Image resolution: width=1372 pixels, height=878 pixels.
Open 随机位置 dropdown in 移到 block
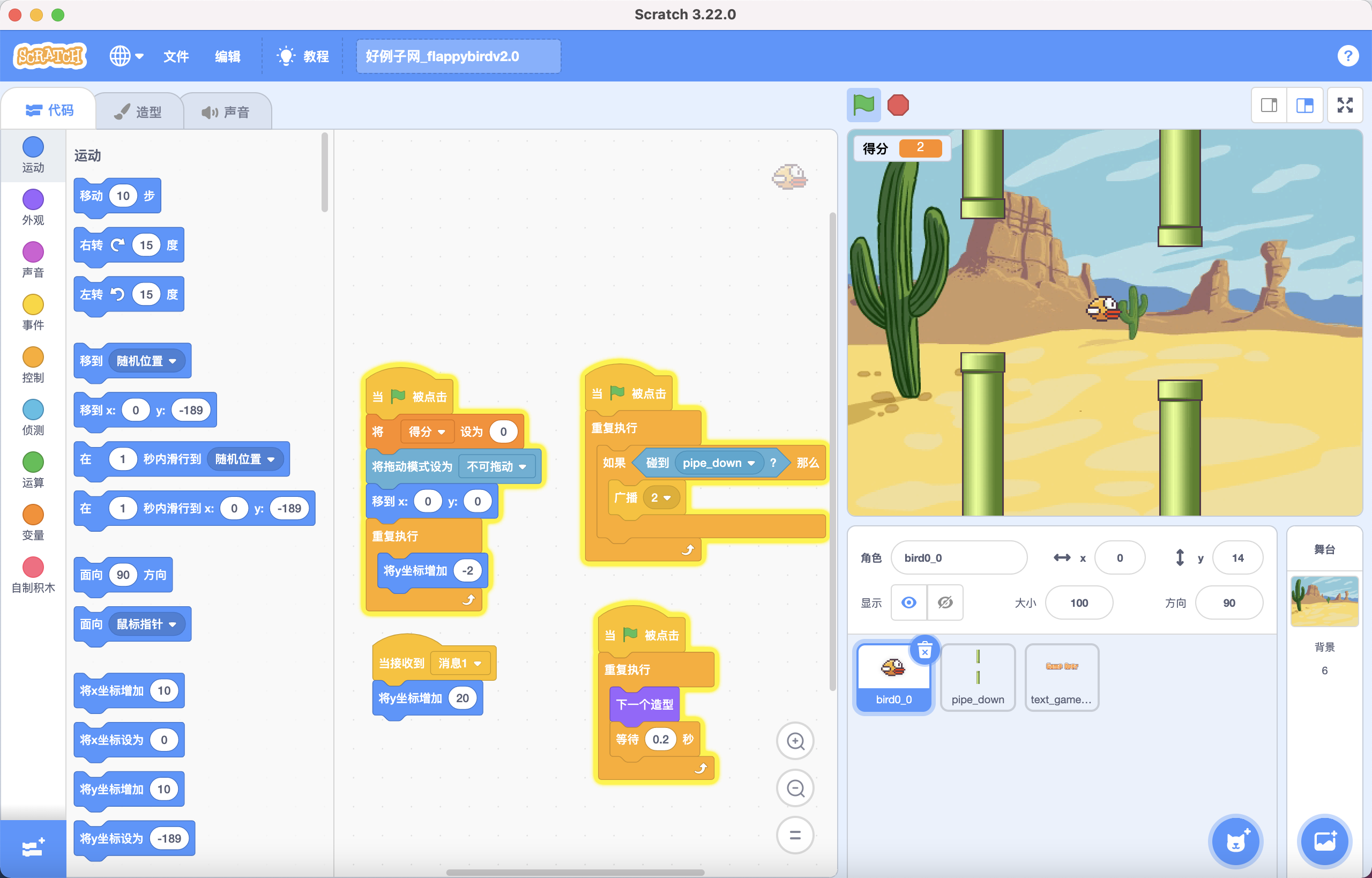pos(146,361)
